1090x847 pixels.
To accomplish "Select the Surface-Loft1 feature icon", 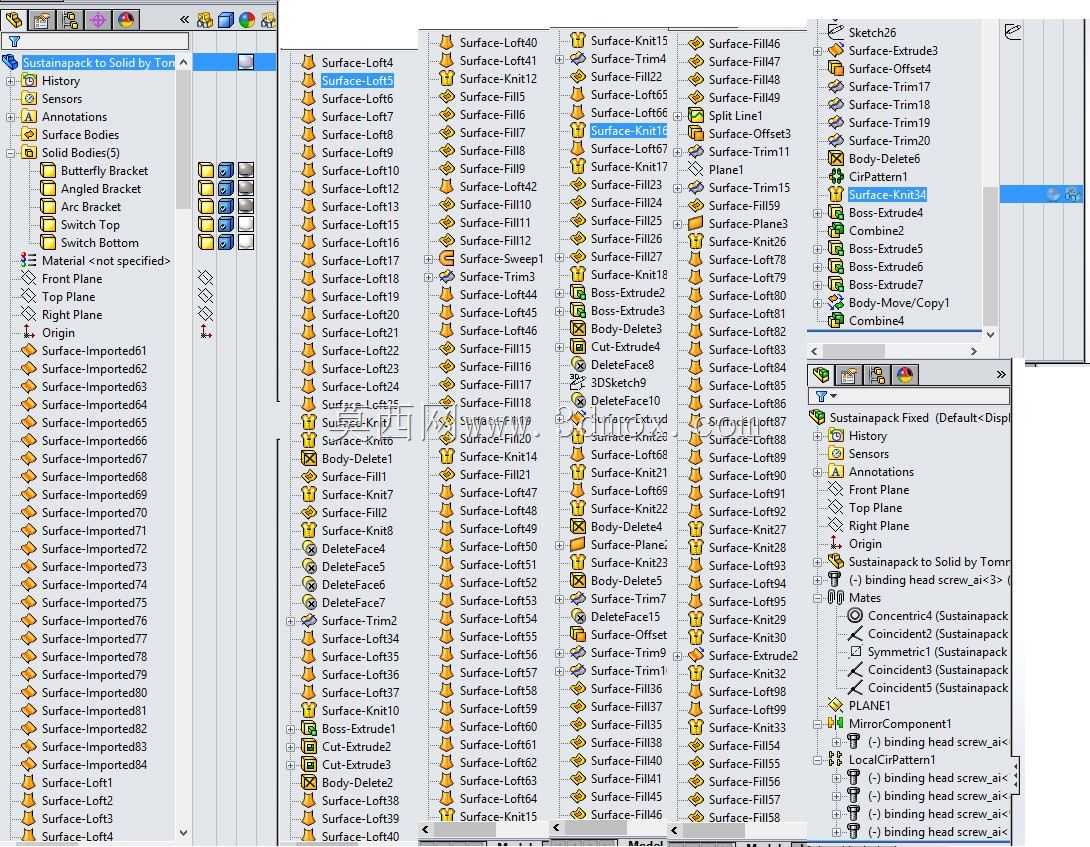I will point(29,782).
